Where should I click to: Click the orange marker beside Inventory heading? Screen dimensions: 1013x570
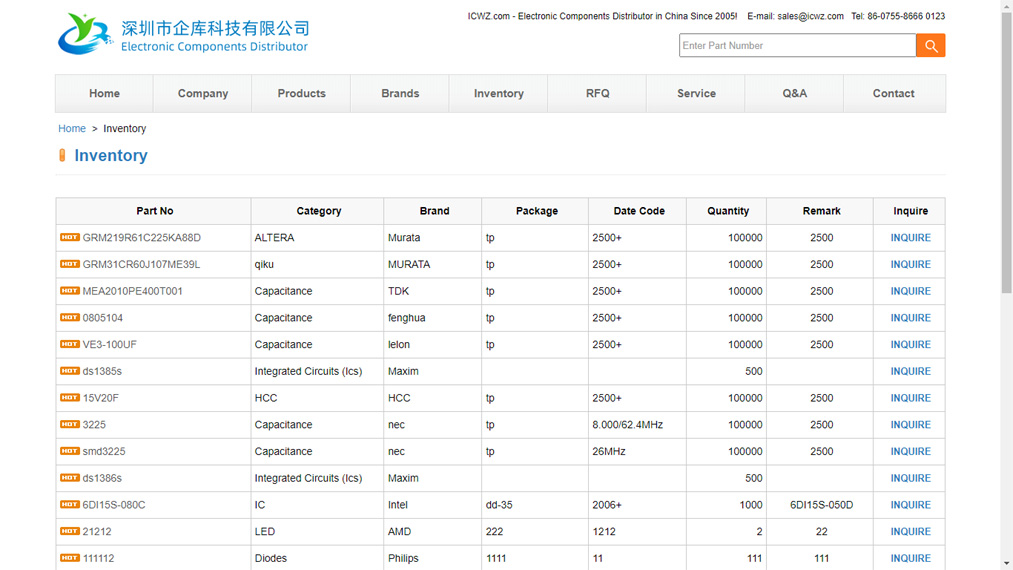62,155
